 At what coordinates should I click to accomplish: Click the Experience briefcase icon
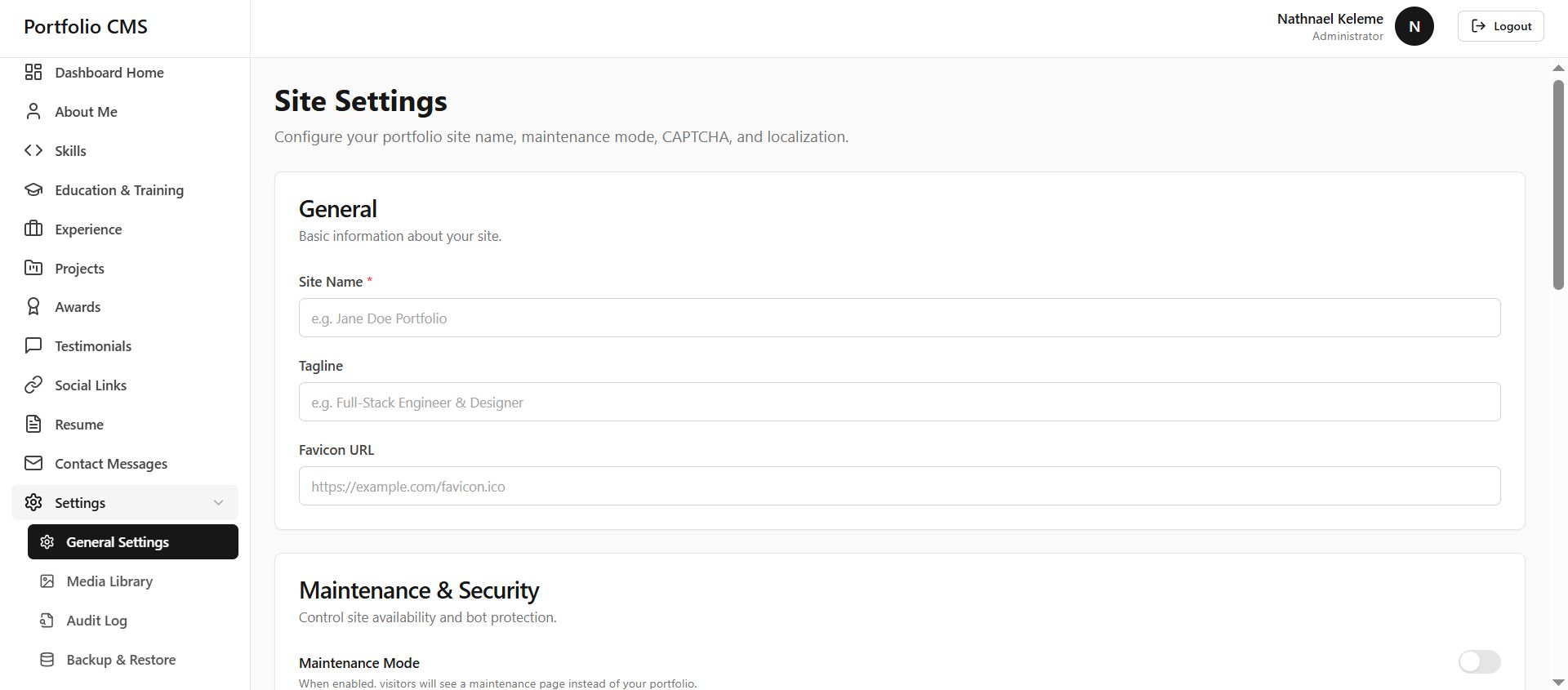(x=33, y=229)
